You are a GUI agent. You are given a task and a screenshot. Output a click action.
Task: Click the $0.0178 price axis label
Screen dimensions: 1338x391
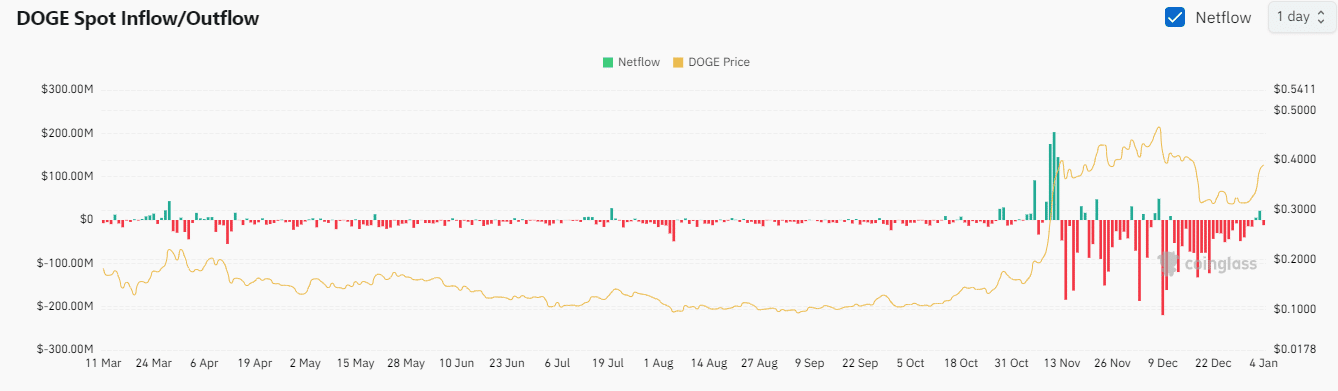(1295, 349)
